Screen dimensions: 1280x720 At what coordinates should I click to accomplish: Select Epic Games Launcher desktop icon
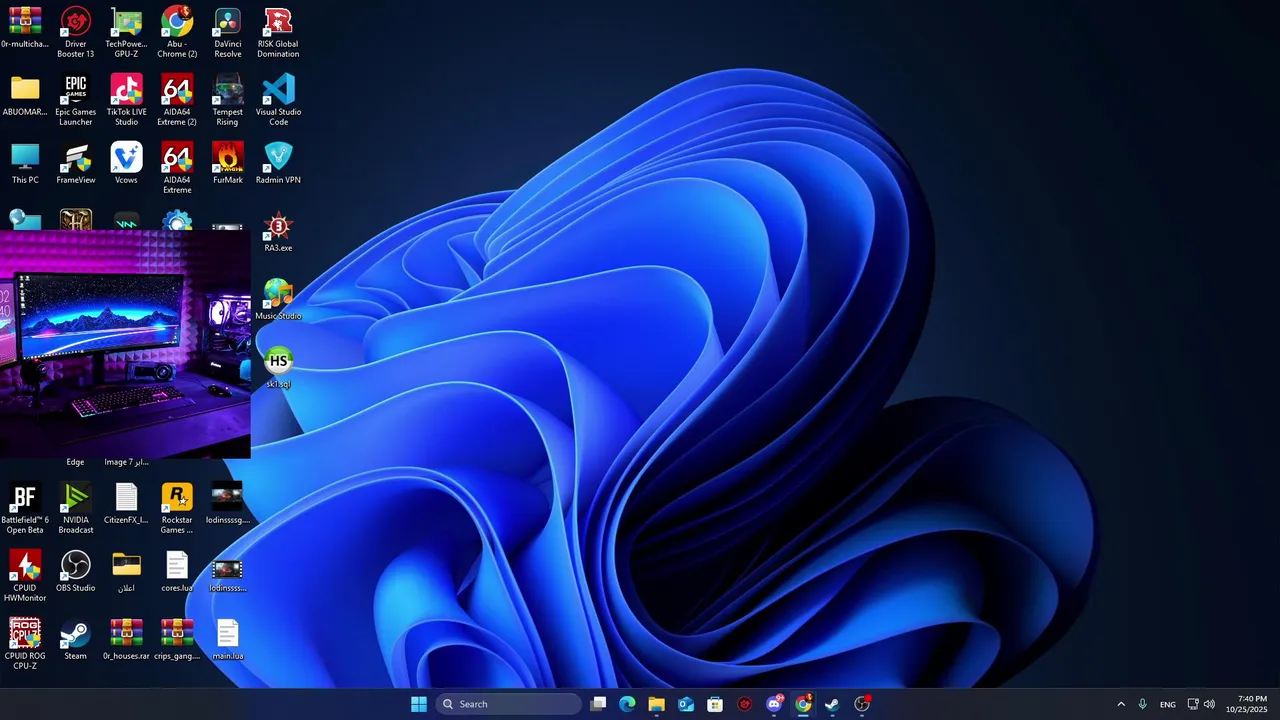coord(76,100)
